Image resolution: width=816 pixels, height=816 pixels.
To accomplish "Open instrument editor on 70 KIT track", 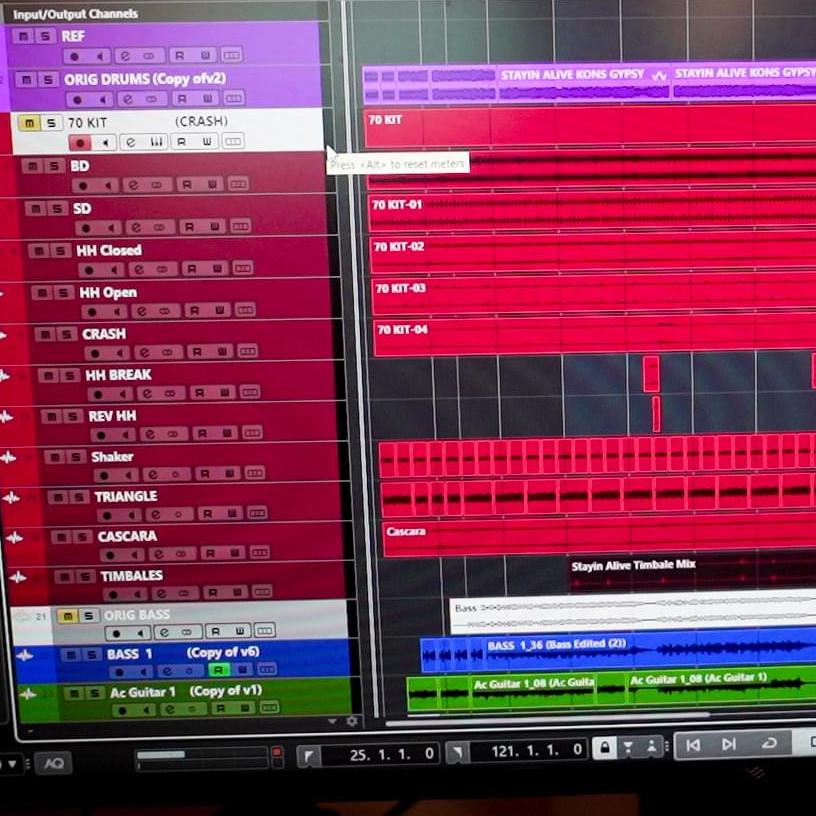I will click(157, 142).
